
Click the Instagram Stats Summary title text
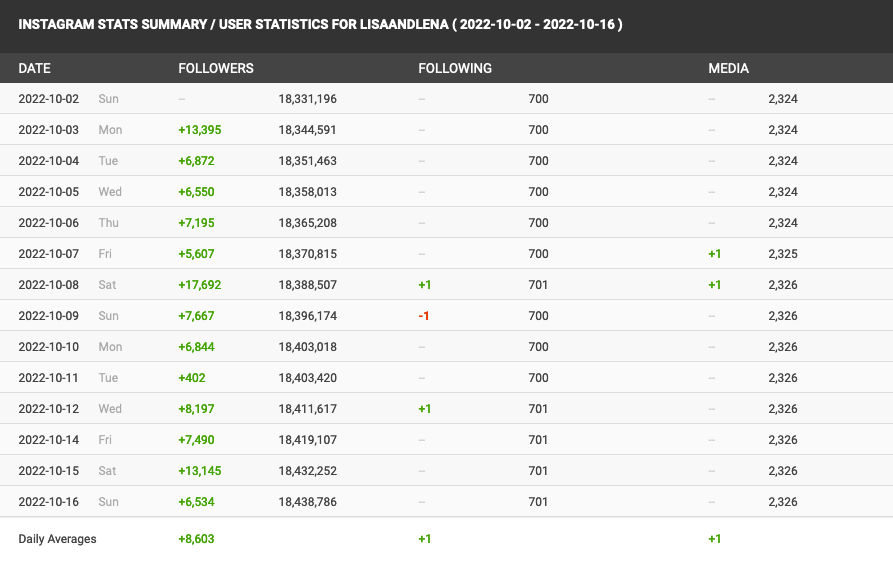[320, 24]
